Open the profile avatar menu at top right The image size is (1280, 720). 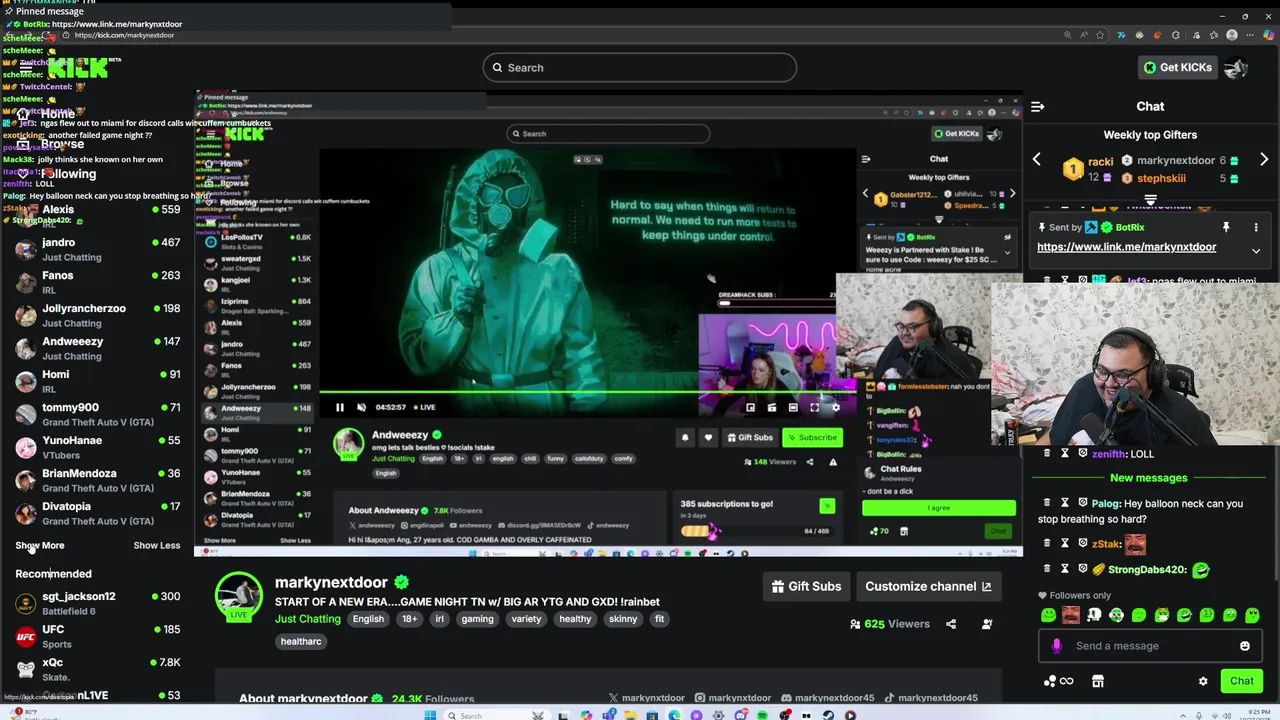tap(1236, 67)
